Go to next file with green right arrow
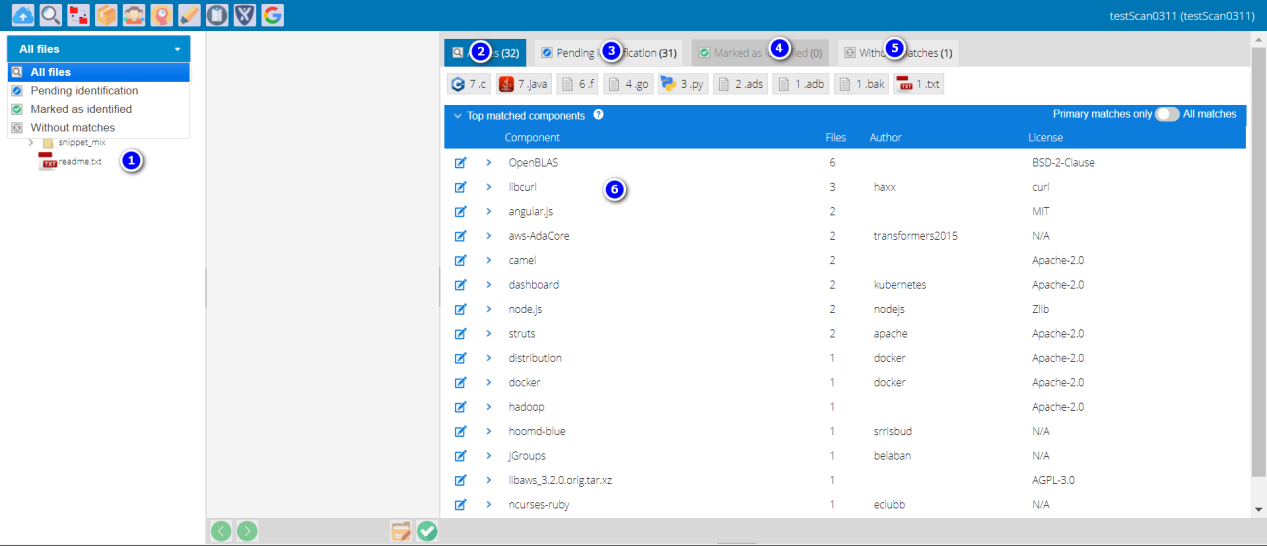Image resolution: width=1267 pixels, height=546 pixels. coord(247,532)
